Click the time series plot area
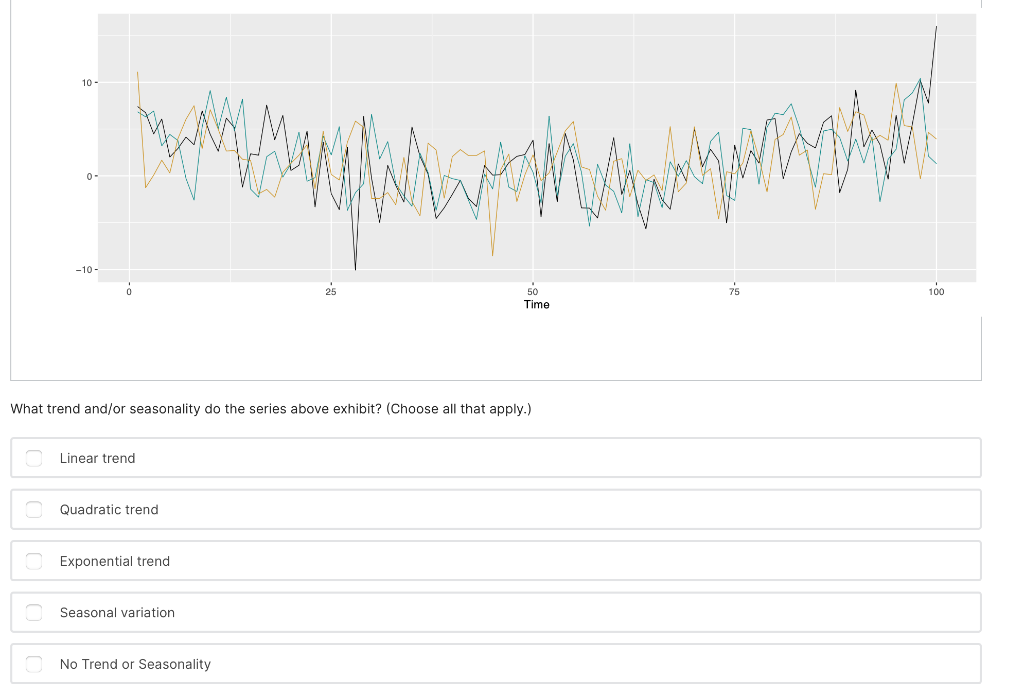The width and height of the screenshot is (1024, 694). coord(537,148)
